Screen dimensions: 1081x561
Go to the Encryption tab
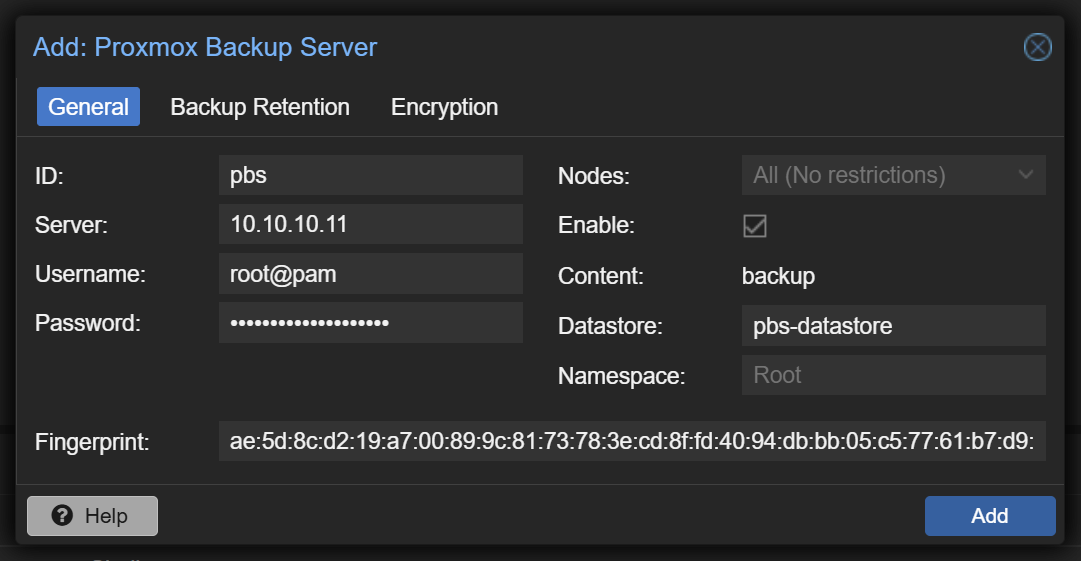[444, 107]
